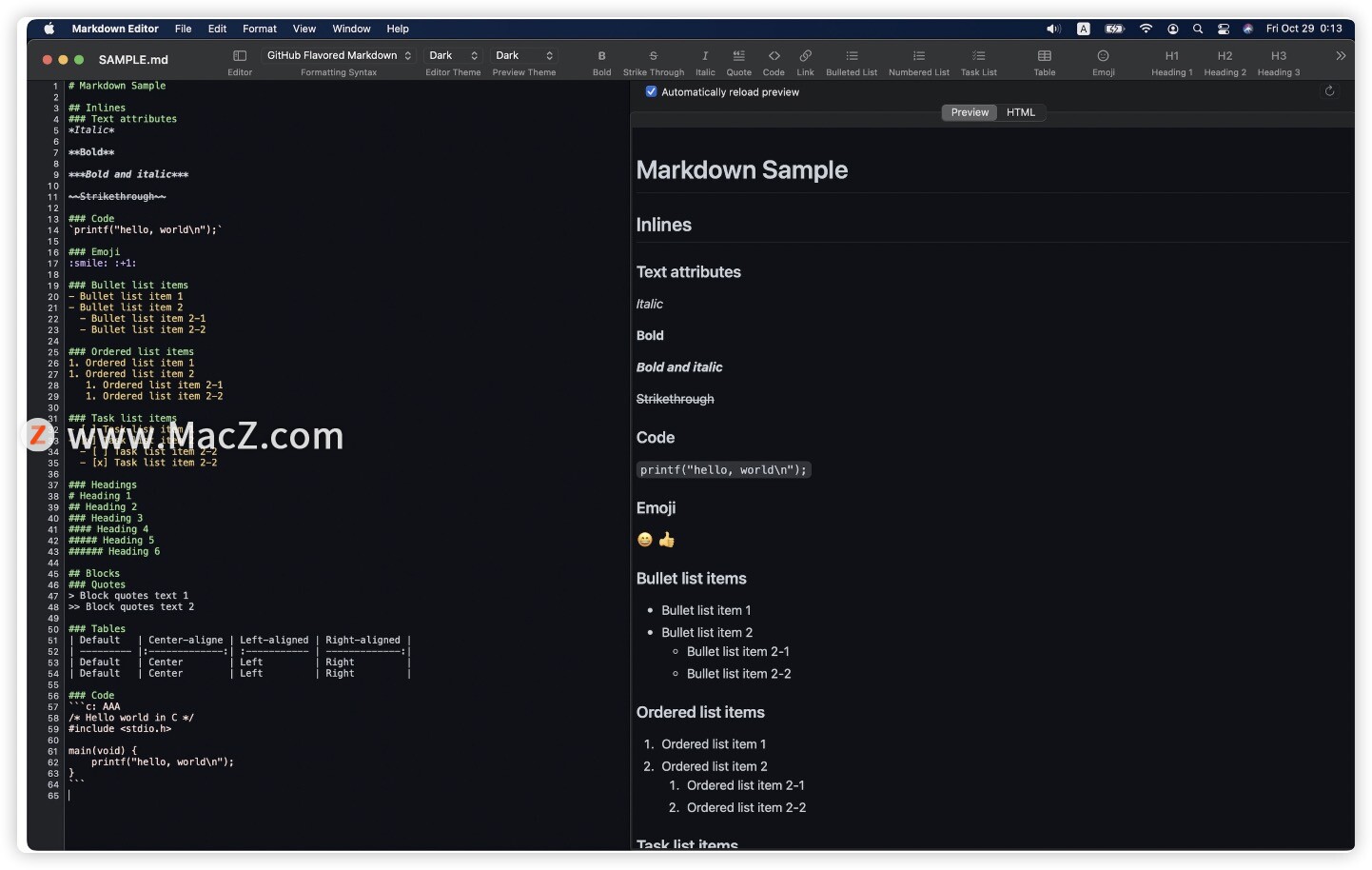Click editor line '###### Heading 6'
The height and width of the screenshot is (870, 1372).
114,552
